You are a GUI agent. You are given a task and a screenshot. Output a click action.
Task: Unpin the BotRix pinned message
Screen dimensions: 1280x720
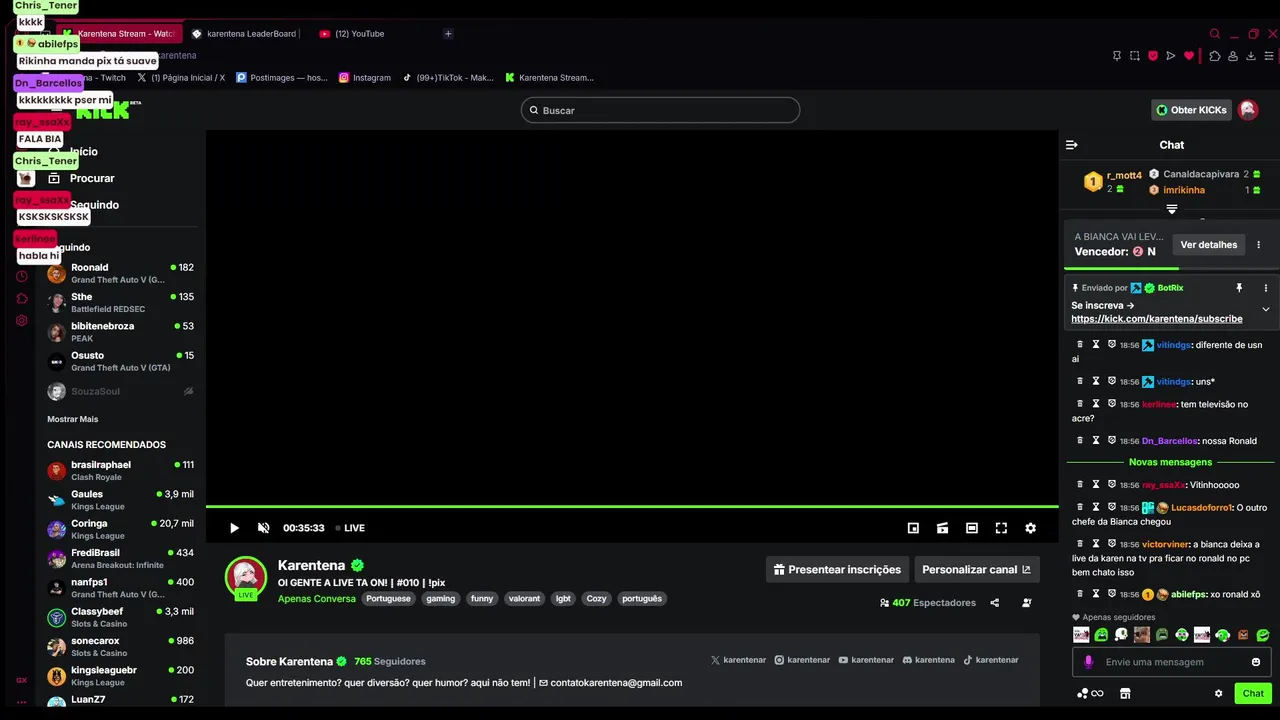1239,288
